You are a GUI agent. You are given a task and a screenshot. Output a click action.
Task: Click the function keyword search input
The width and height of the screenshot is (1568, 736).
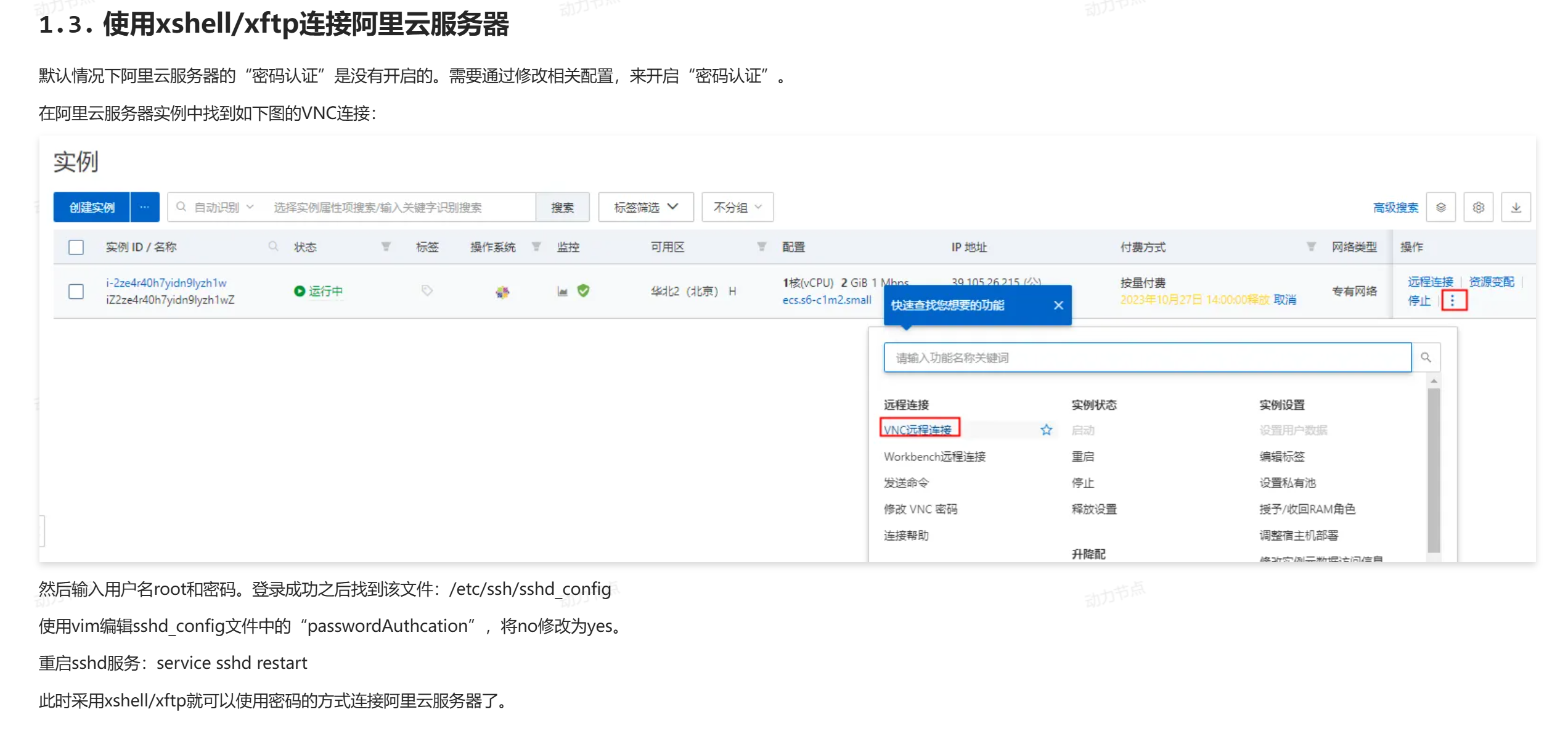1147,358
